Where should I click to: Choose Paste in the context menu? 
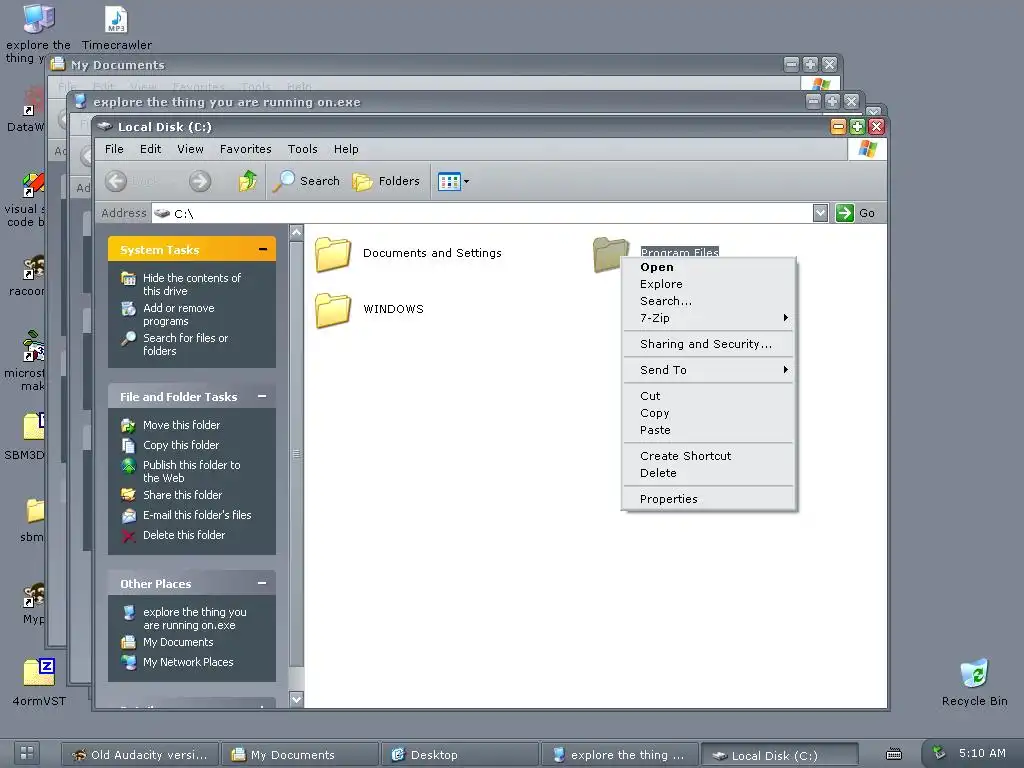(708, 430)
